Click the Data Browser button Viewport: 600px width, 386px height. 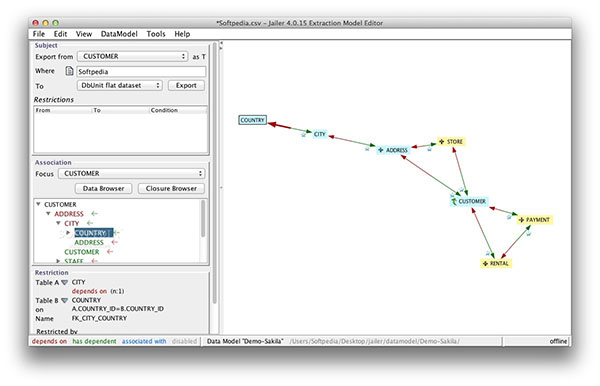coord(103,188)
